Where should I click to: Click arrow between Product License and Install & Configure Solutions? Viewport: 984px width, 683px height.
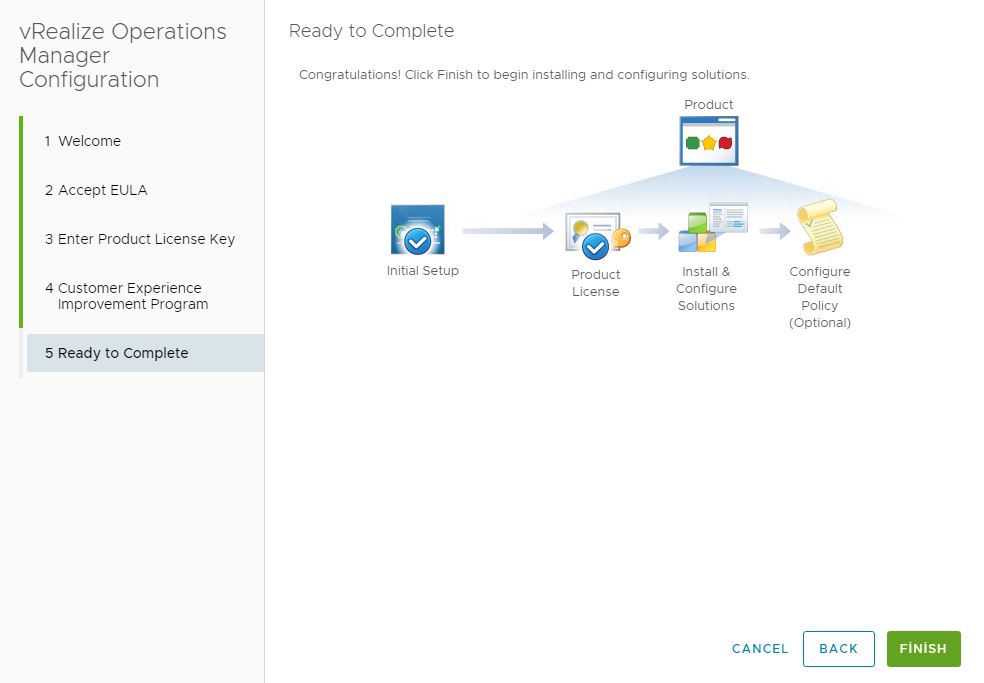[654, 231]
